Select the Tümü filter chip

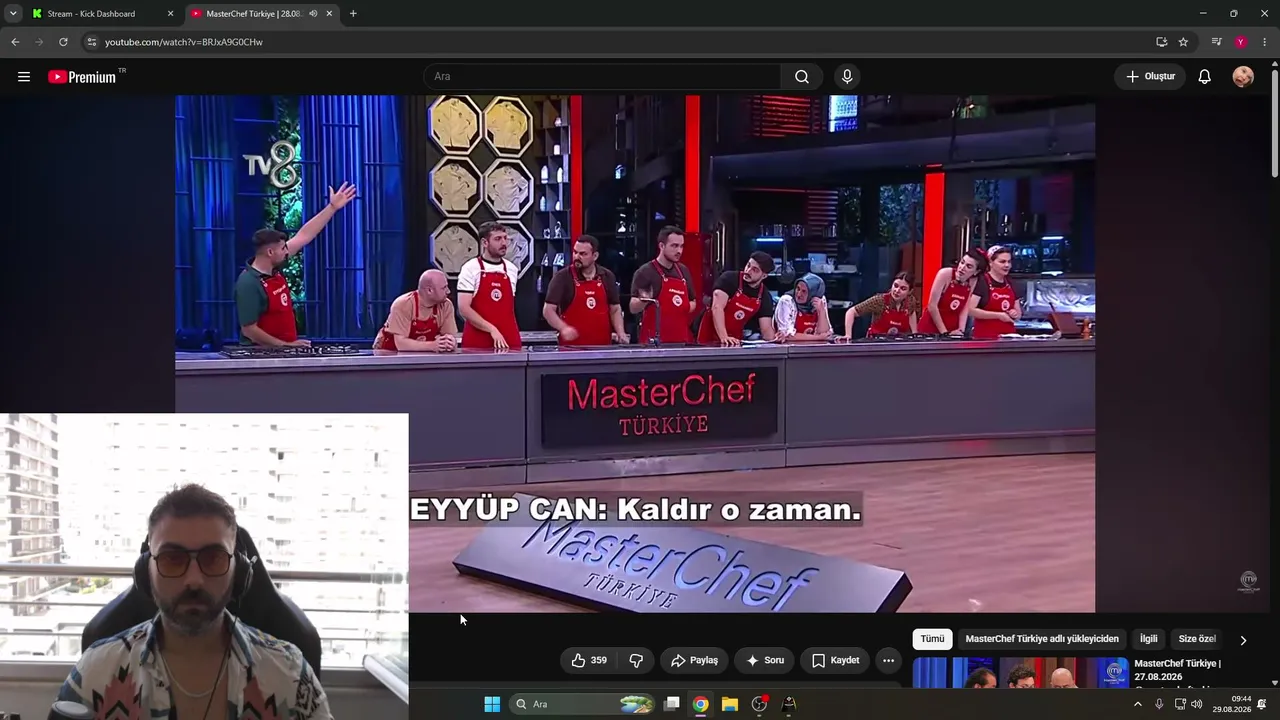[x=932, y=639]
